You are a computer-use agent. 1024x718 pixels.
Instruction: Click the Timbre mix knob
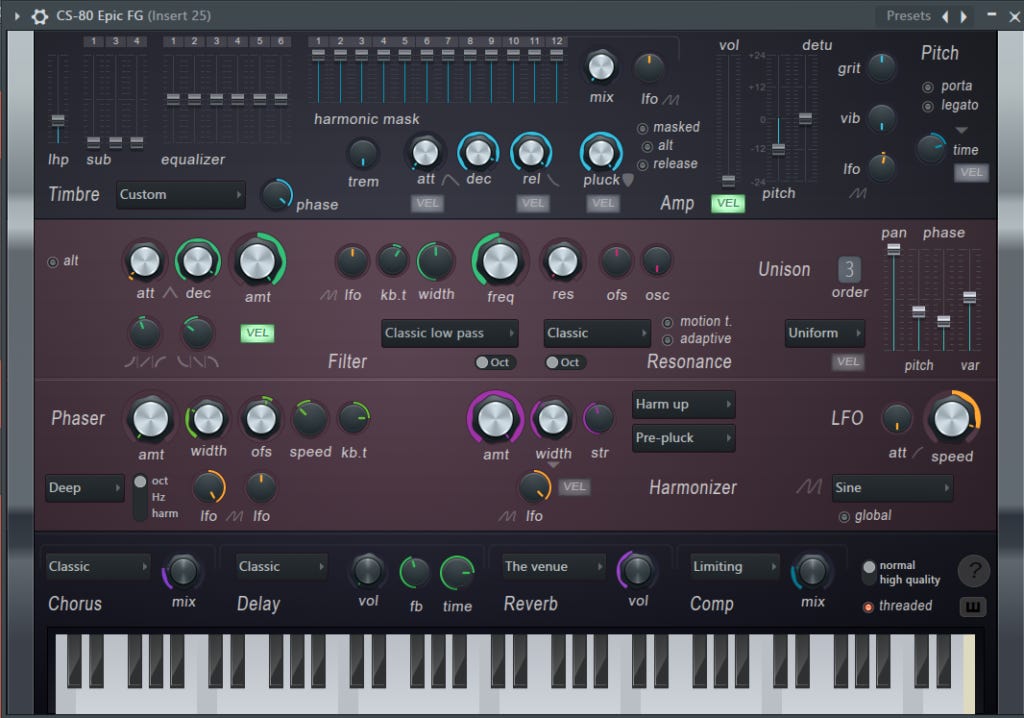coord(601,67)
